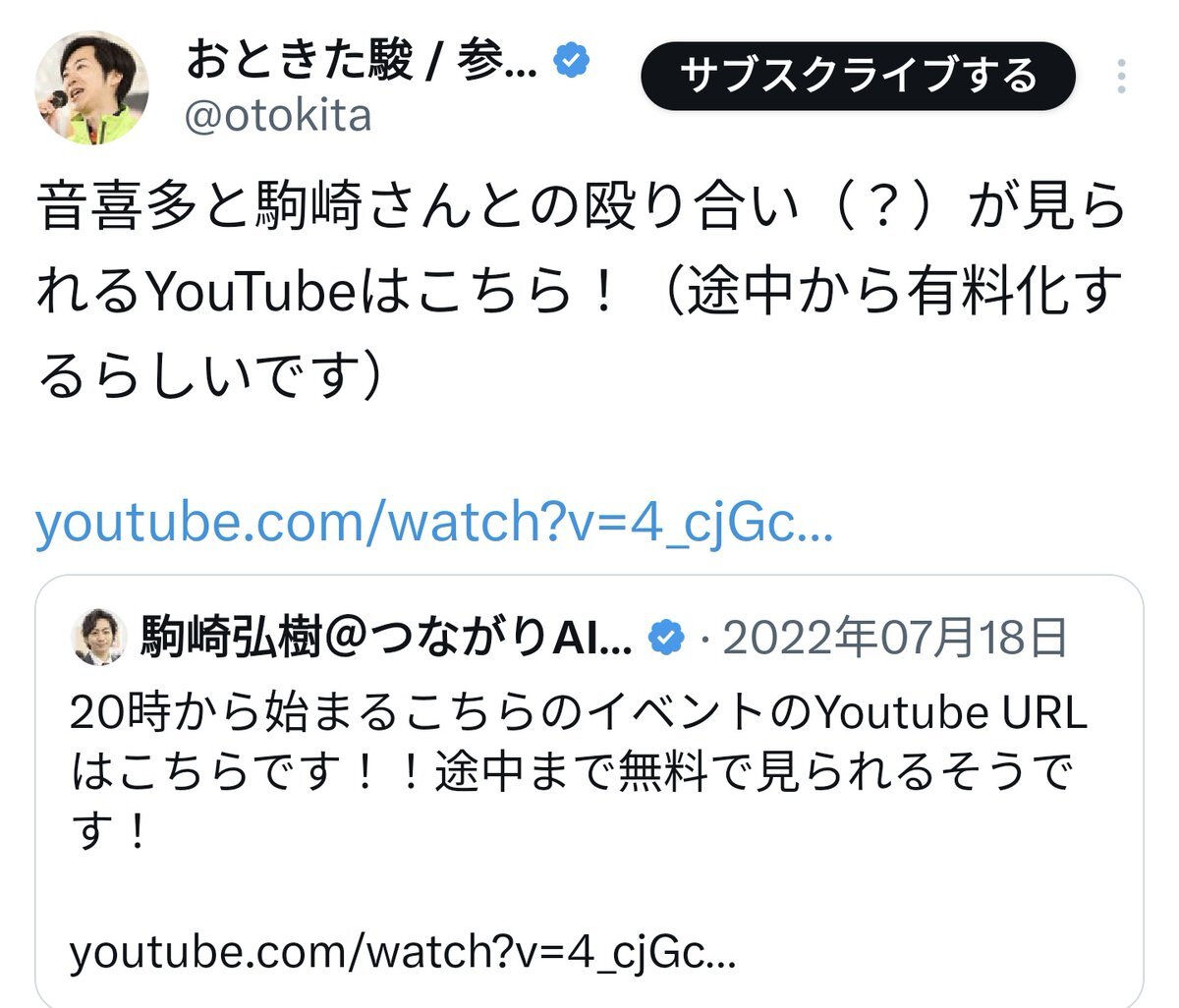Click the verified badge beside 駒崎弘樹@つながりAI

[667, 639]
